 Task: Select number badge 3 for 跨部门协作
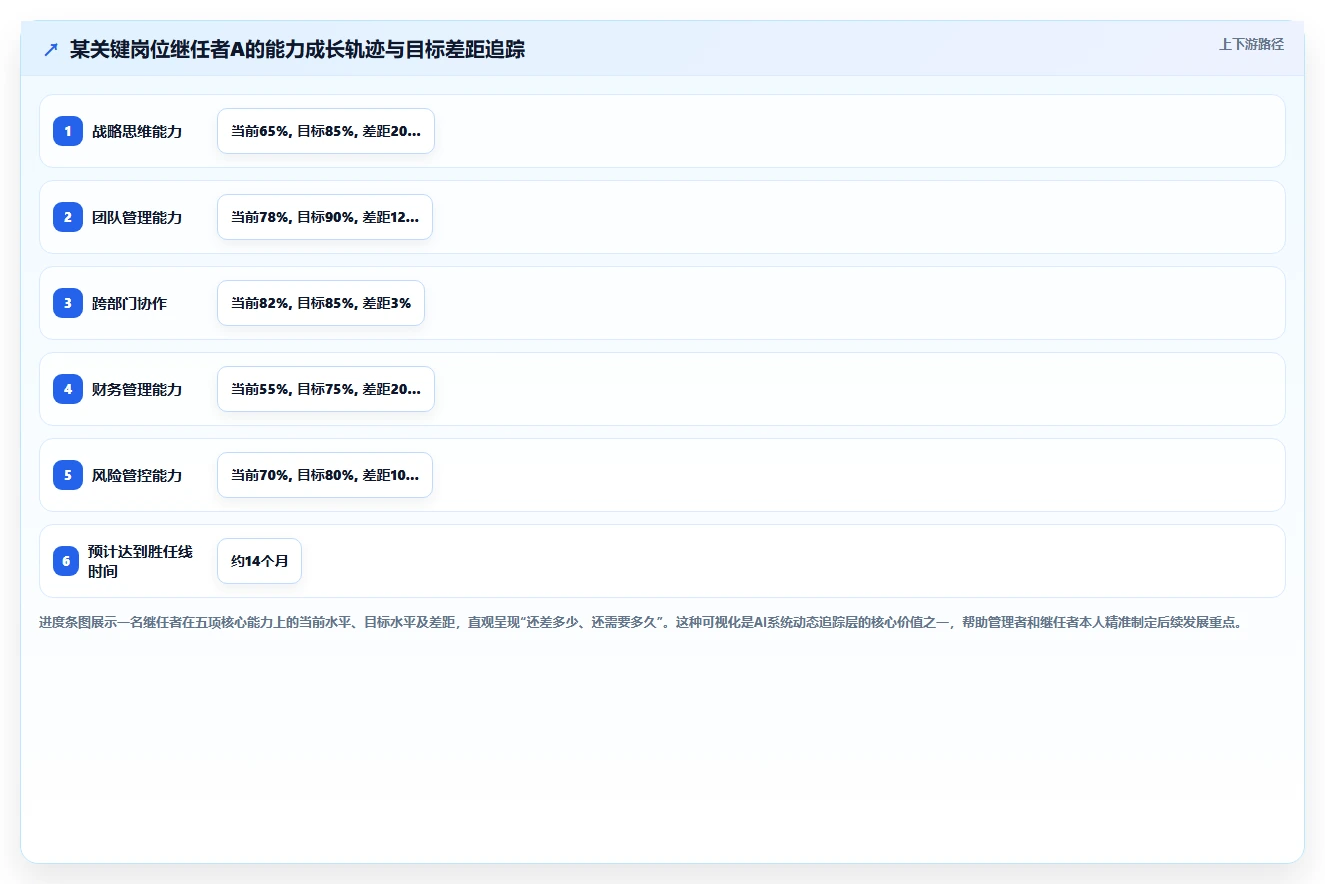tap(68, 303)
